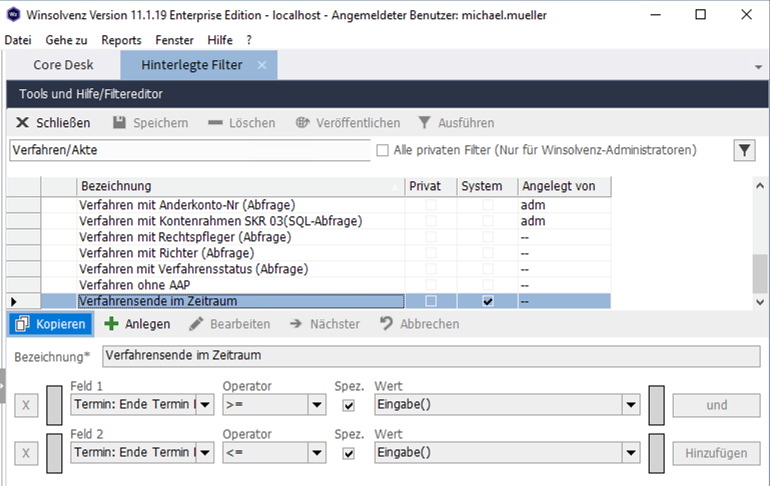Screen dimensions: 770x486
Task: Open the ? menu
Action: pyautogui.click(x=249, y=40)
